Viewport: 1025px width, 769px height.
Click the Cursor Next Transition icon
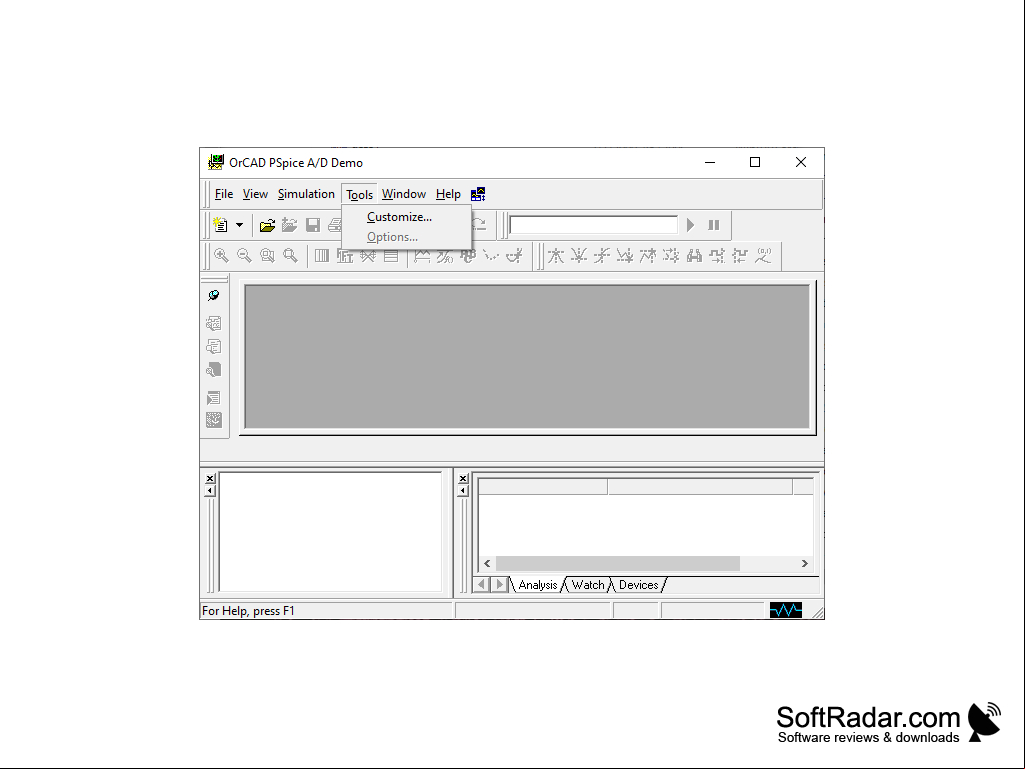717,256
